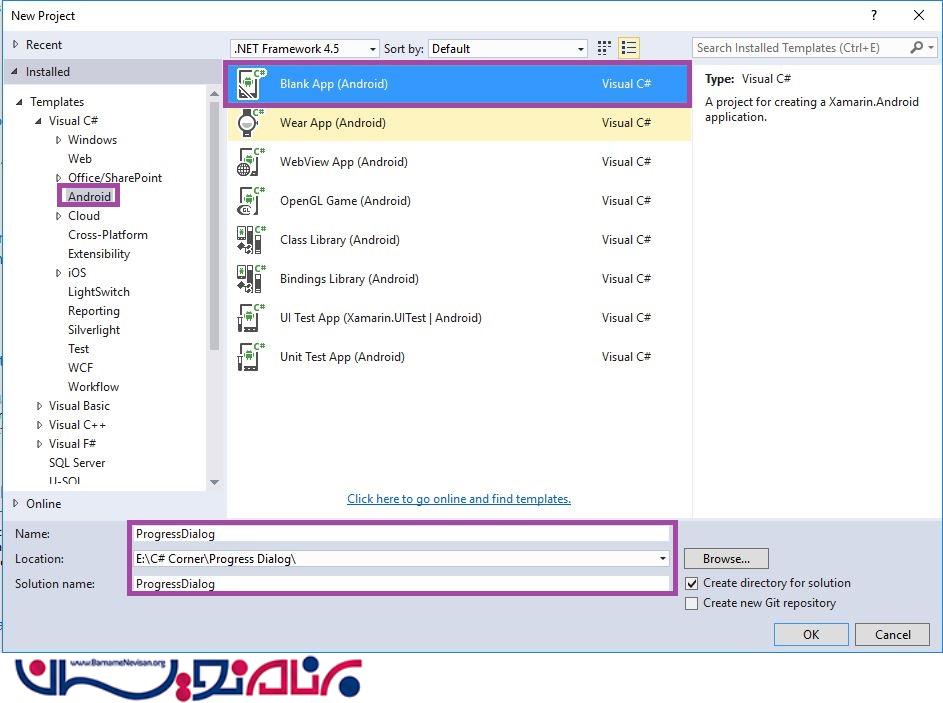
Task: Select the Blank App (Android) template icon
Action: 250,85
